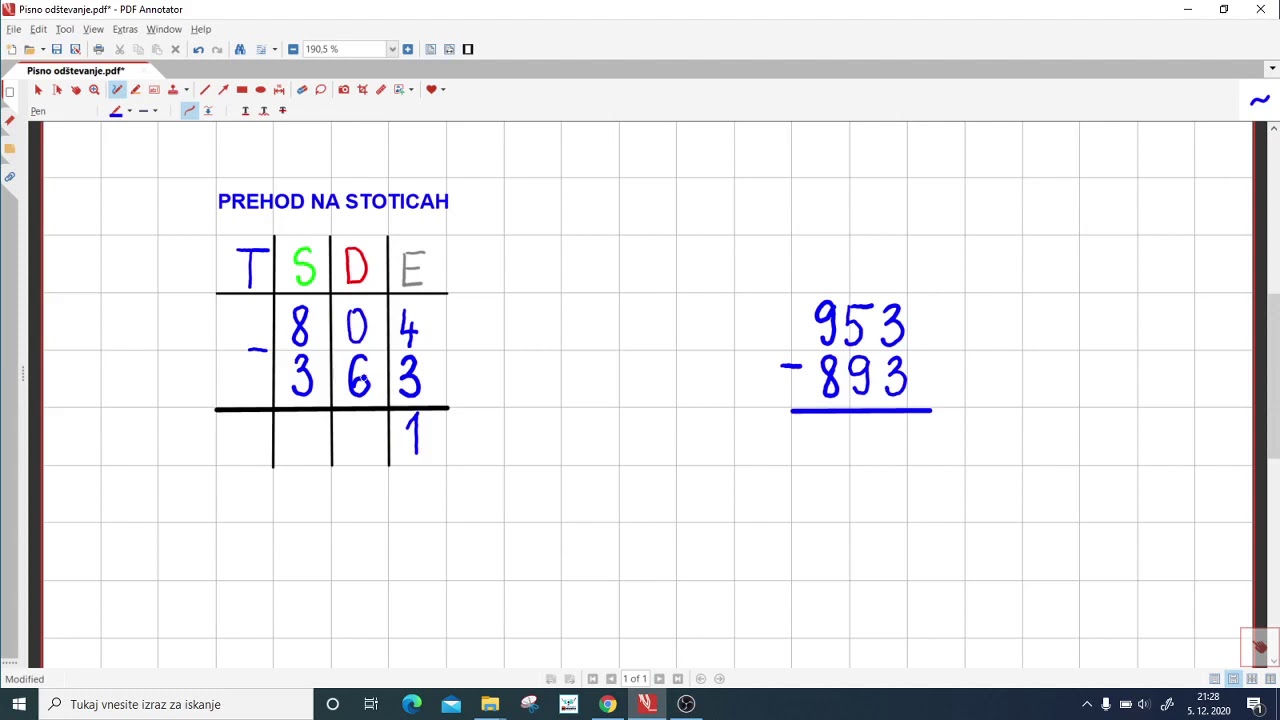Select the Text box tool
1280x720 pixels.
(x=154, y=90)
